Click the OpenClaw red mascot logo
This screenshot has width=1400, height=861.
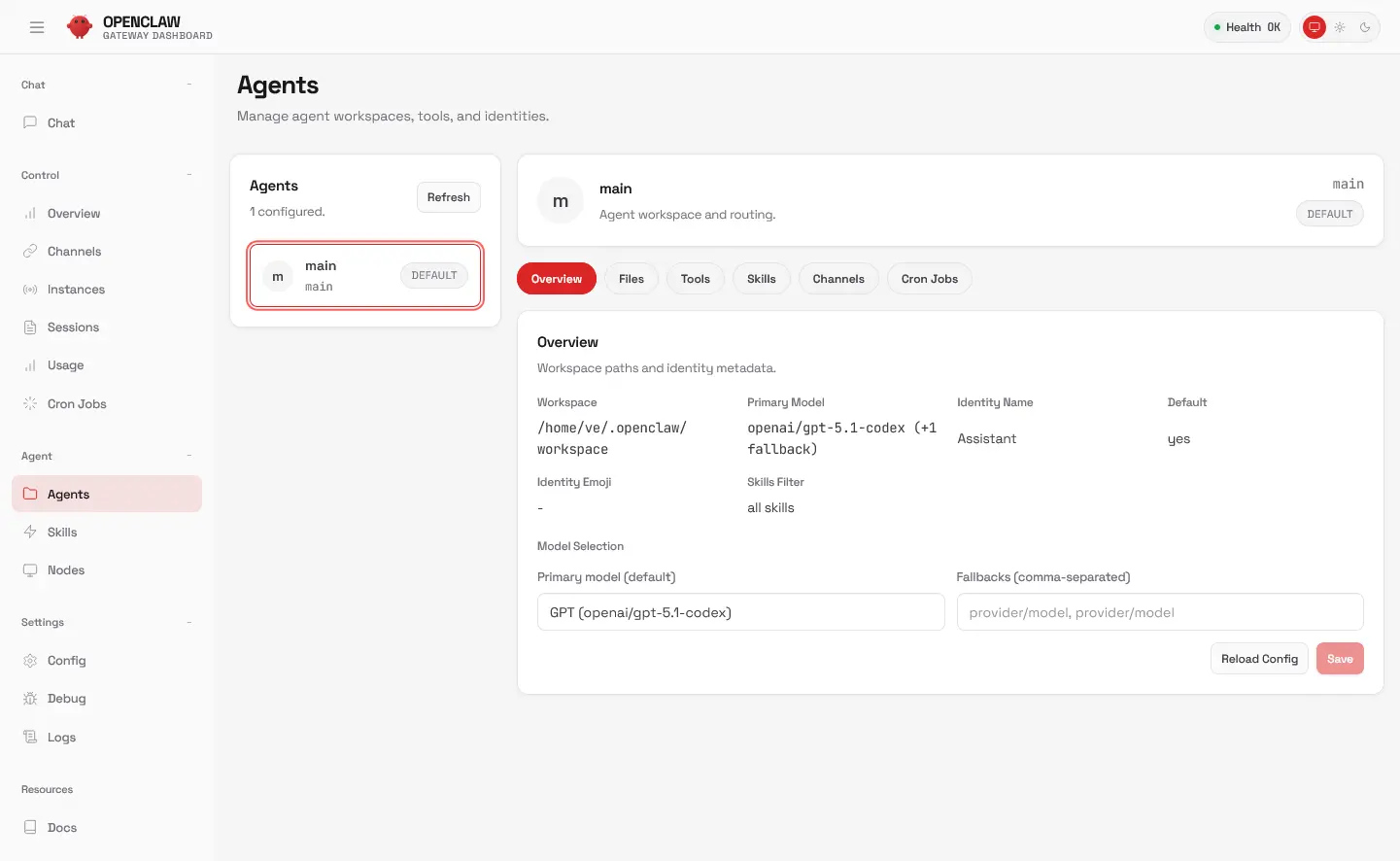[80, 27]
